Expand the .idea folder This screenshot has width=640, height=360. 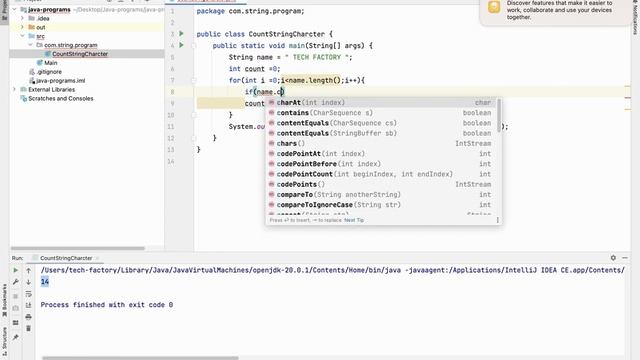22,18
